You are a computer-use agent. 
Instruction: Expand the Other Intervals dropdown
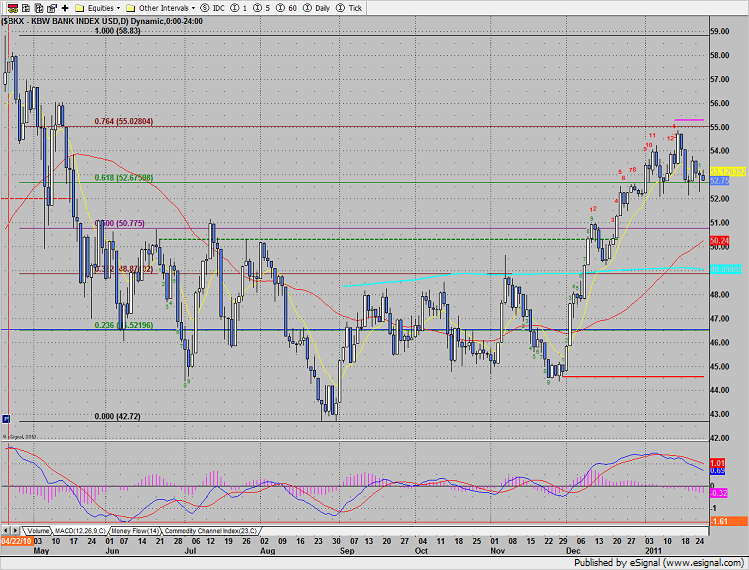pyautogui.click(x=164, y=7)
